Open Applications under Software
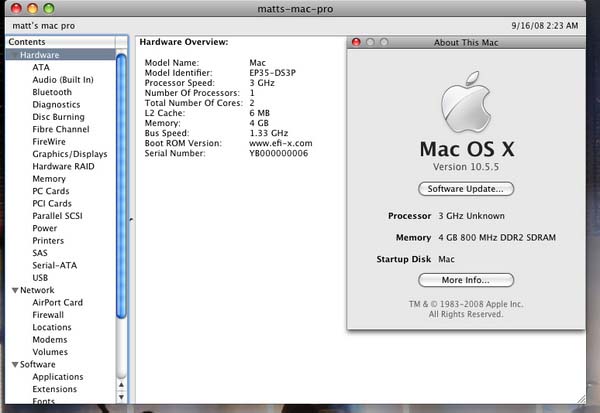Image resolution: width=600 pixels, height=413 pixels. [57, 377]
